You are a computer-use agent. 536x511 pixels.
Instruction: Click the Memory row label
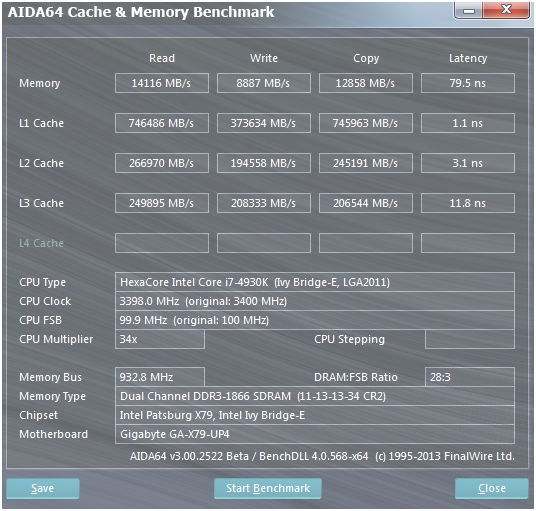pos(40,83)
